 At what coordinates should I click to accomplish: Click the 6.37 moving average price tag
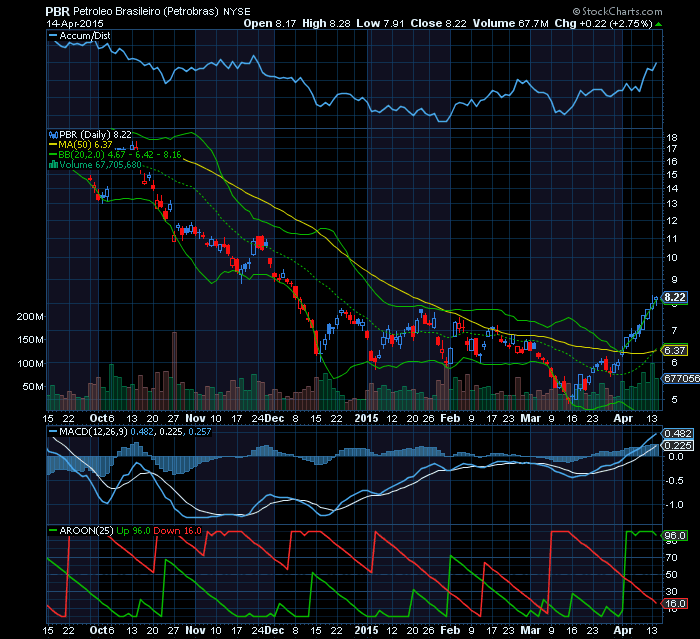coord(675,351)
